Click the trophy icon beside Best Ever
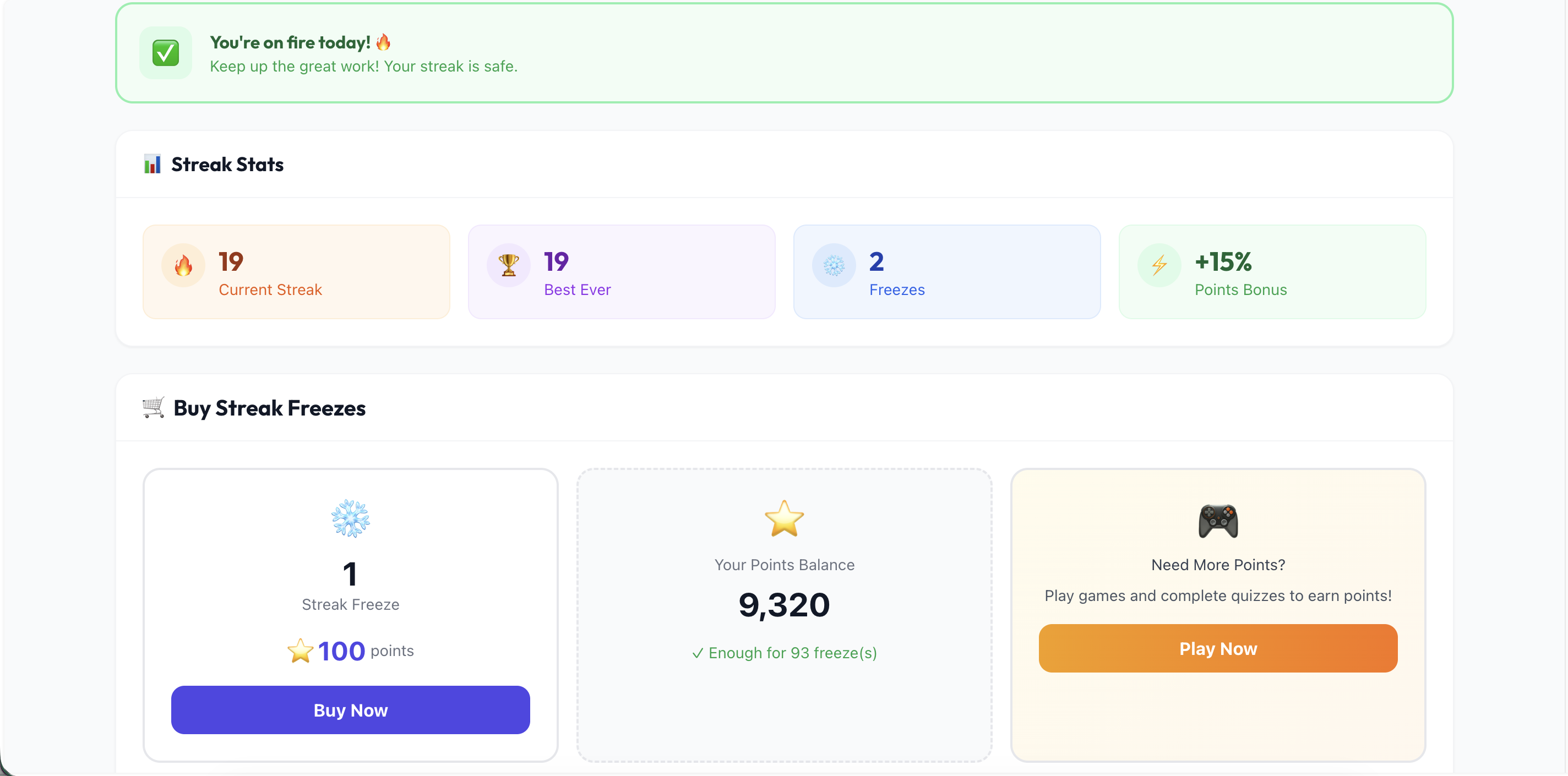 point(508,265)
